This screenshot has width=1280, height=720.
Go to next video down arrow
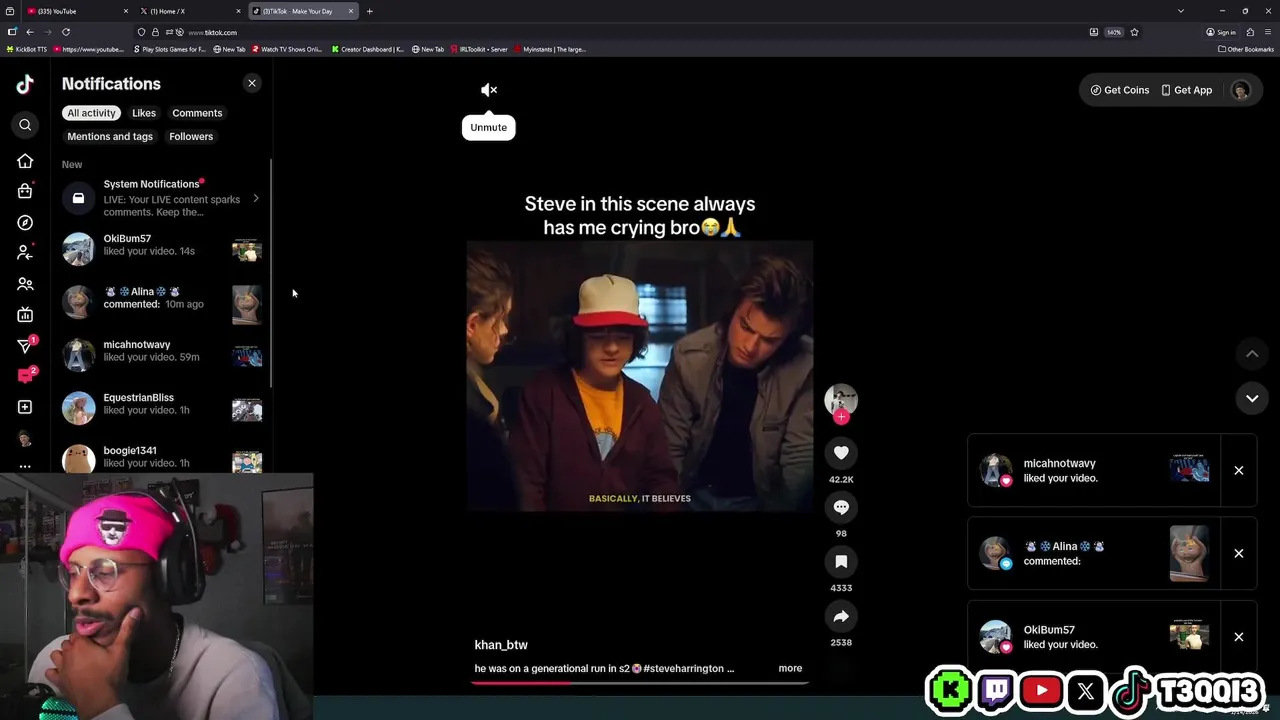coord(1252,398)
